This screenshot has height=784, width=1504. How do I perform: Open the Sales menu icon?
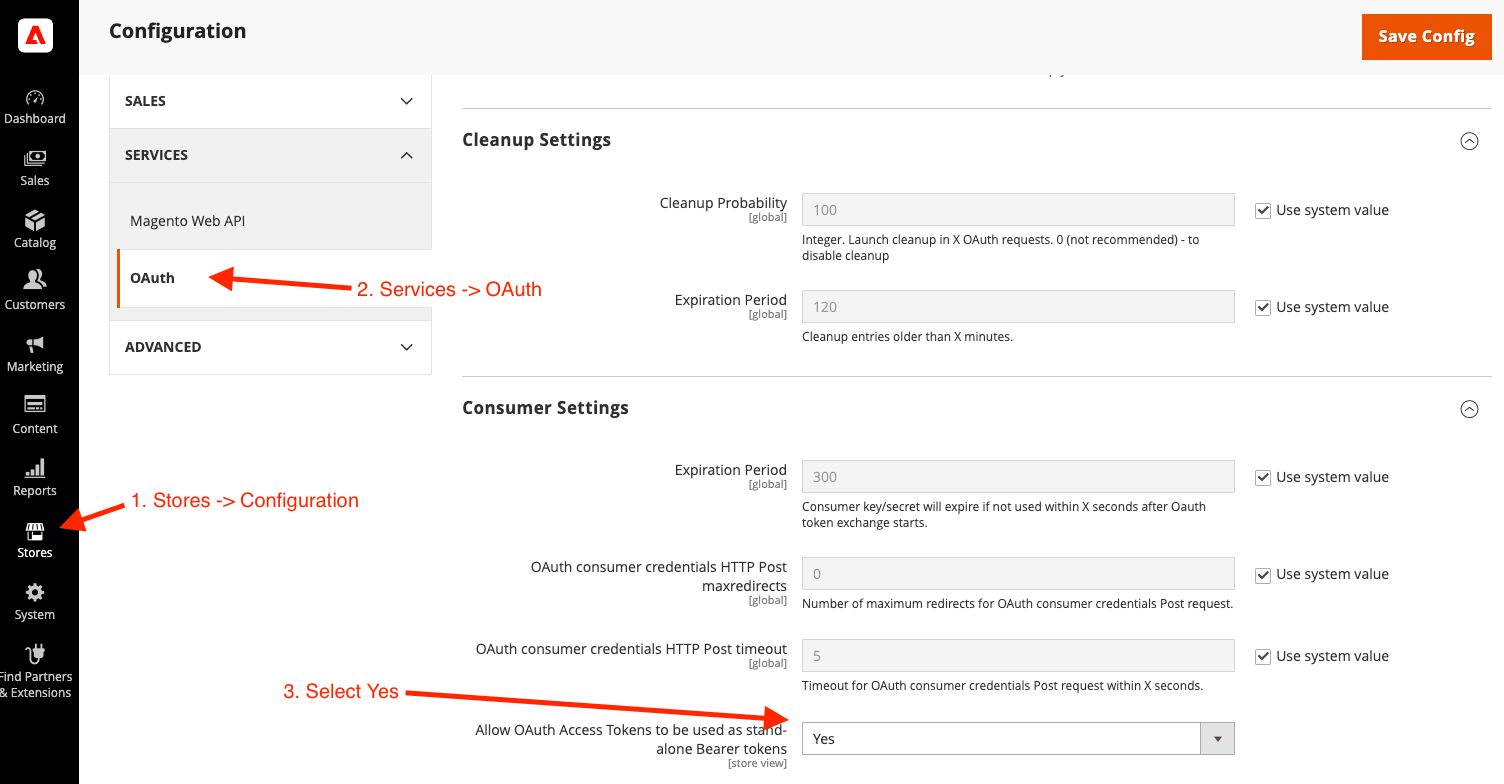pyautogui.click(x=35, y=158)
